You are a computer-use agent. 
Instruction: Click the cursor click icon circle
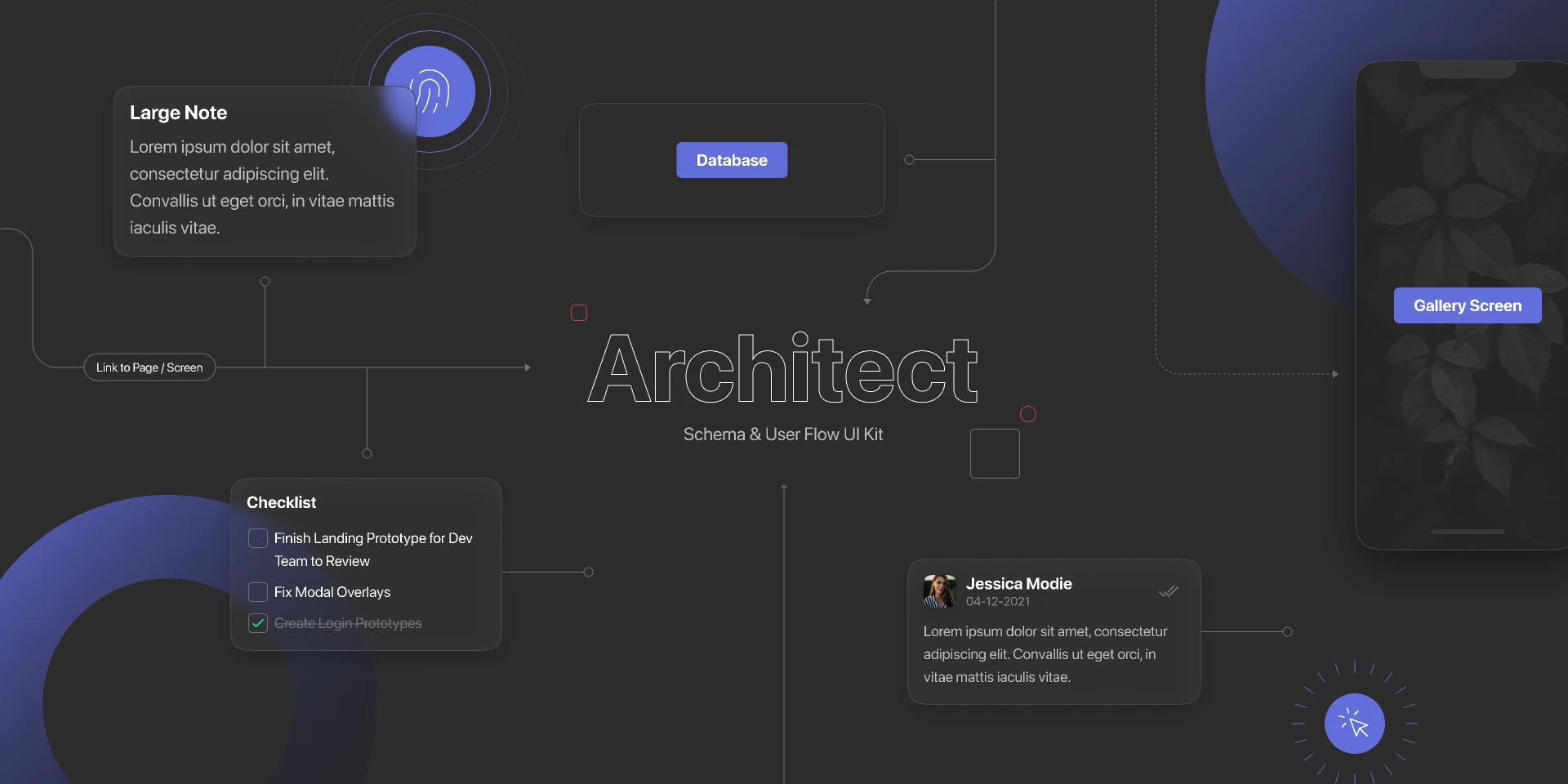(x=1355, y=724)
